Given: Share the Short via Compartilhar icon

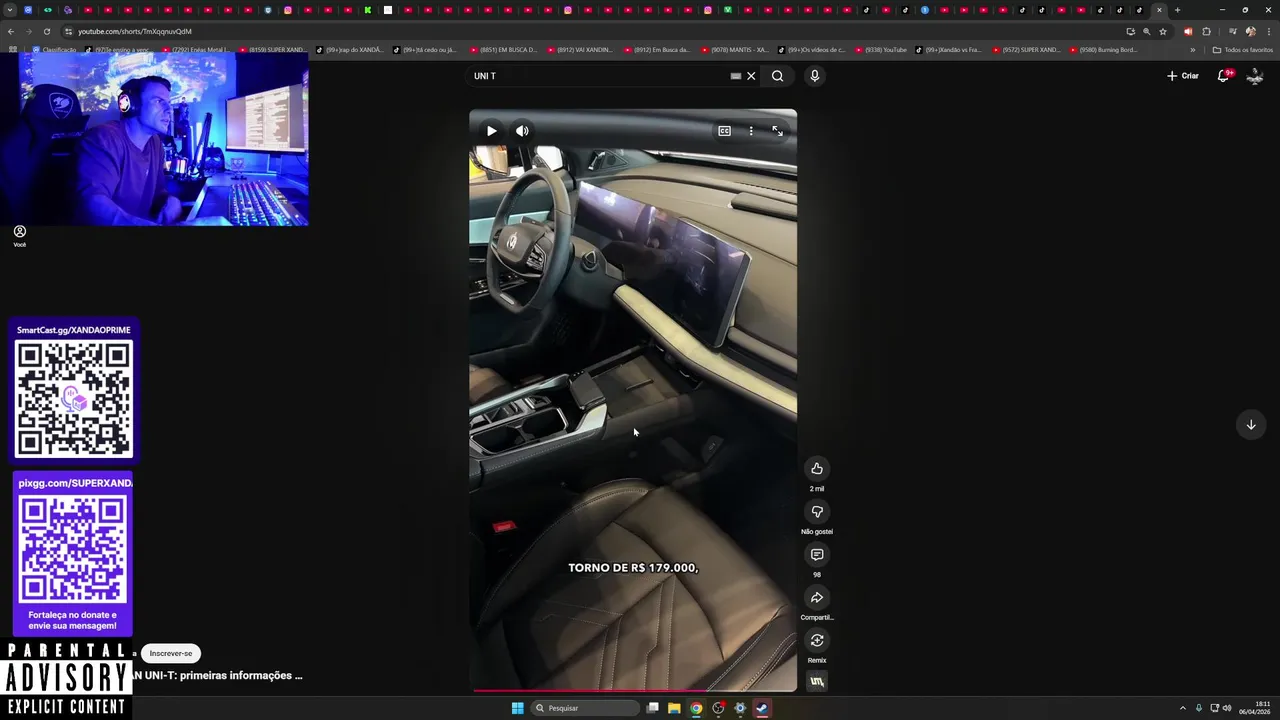Looking at the screenshot, I should (x=817, y=598).
